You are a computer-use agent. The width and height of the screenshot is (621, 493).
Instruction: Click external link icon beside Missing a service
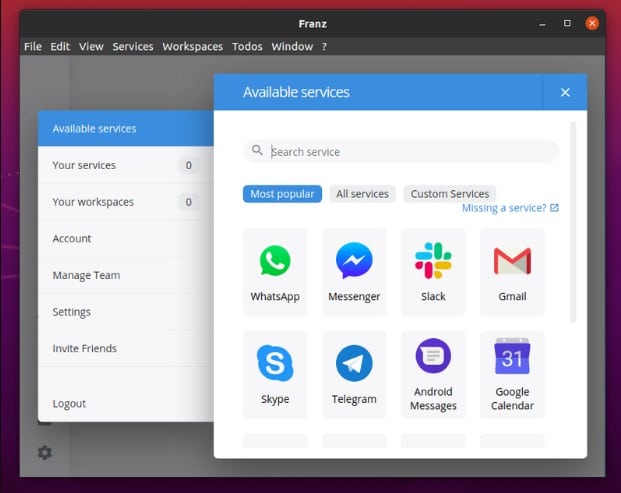(x=554, y=208)
